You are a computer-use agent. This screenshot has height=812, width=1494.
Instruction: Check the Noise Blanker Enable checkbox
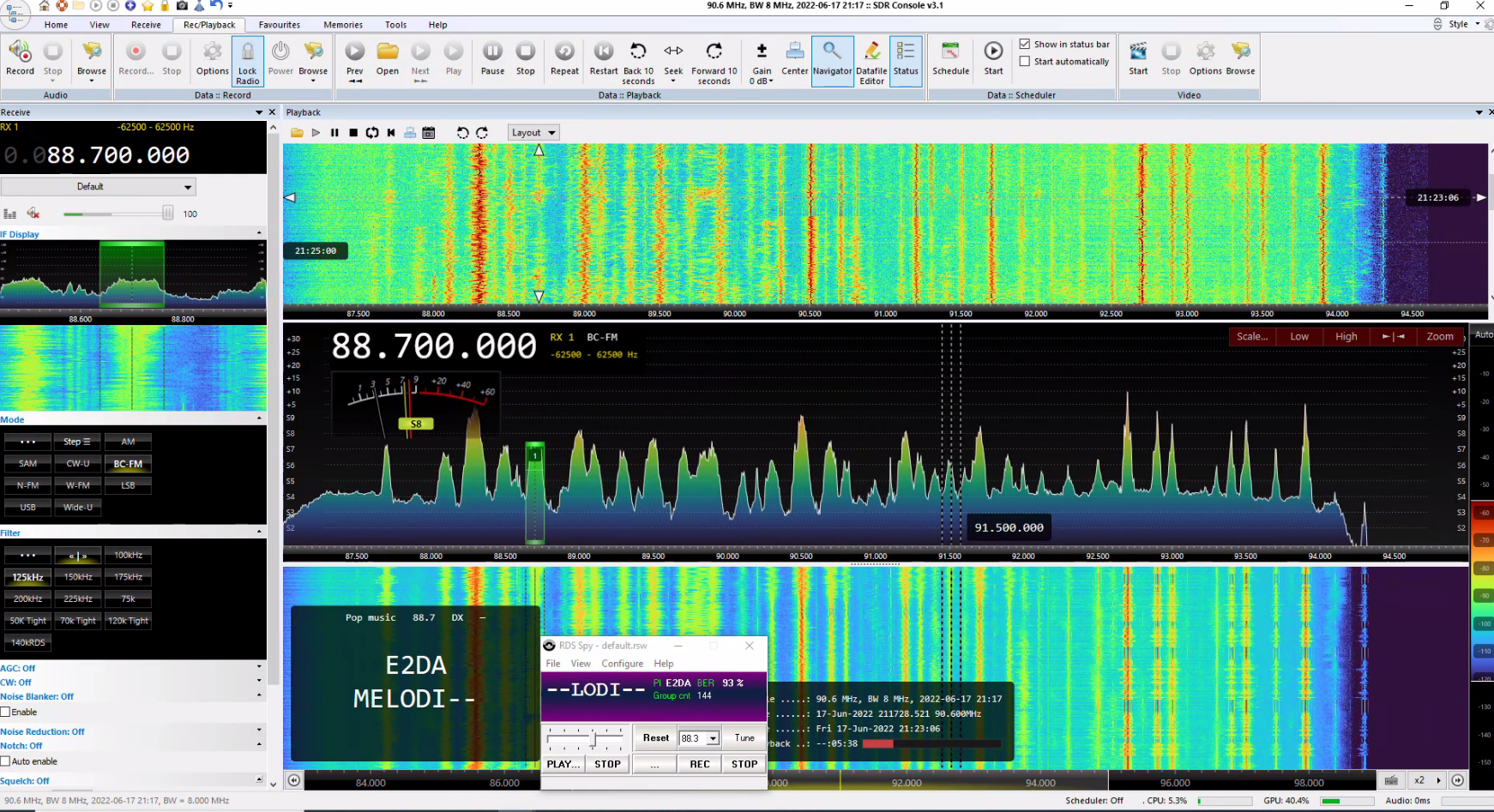(x=5, y=713)
